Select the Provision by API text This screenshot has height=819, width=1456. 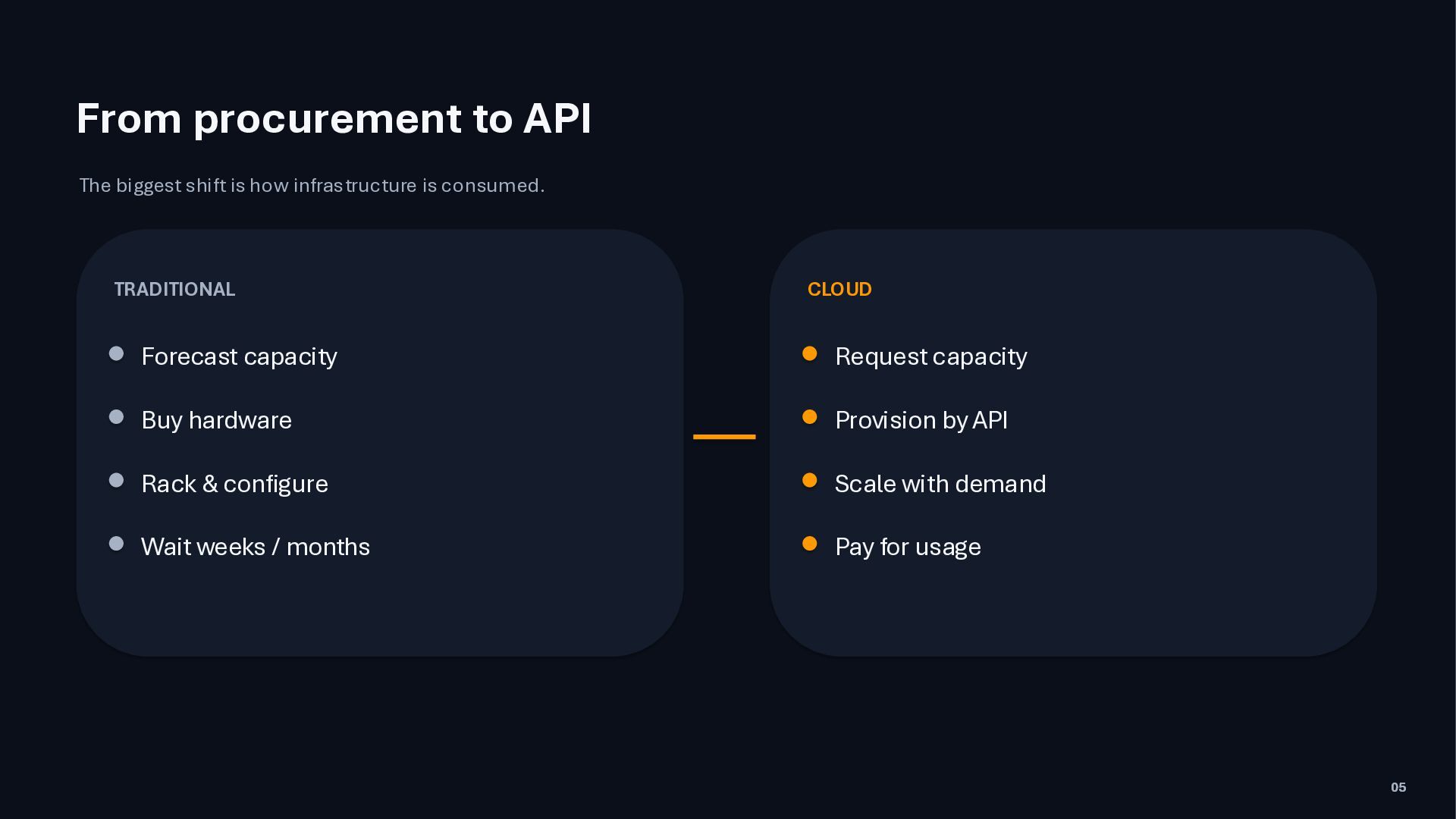click(x=921, y=420)
